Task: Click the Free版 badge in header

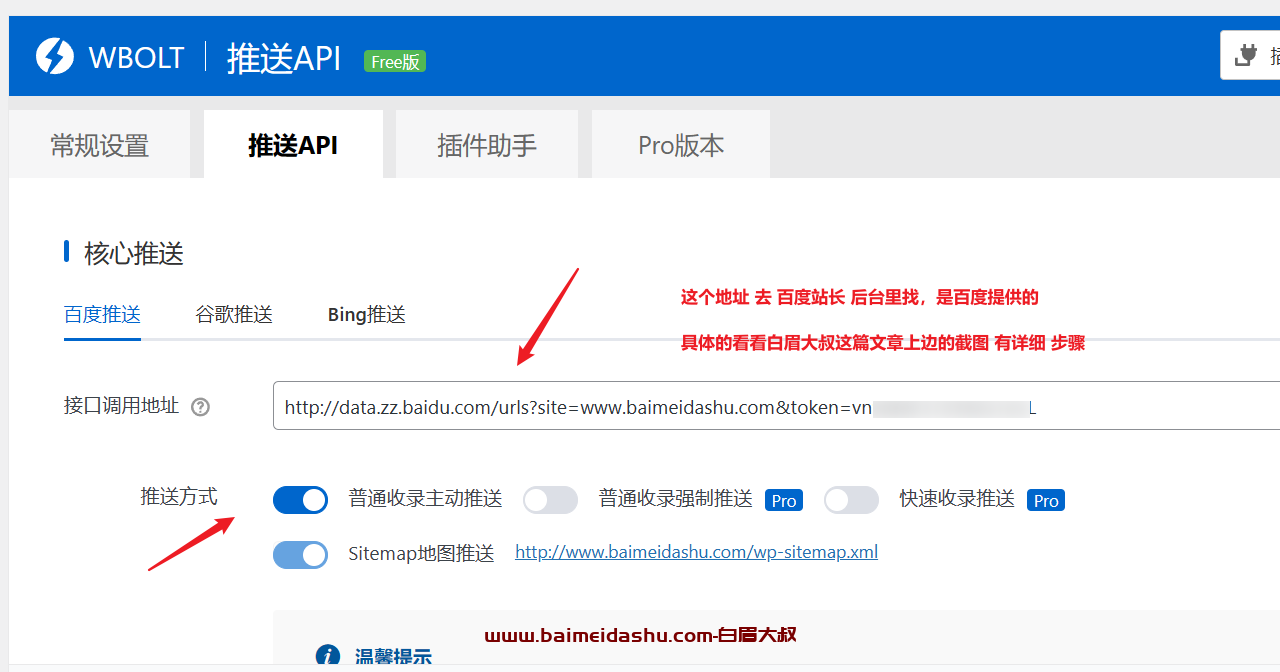Action: point(395,61)
